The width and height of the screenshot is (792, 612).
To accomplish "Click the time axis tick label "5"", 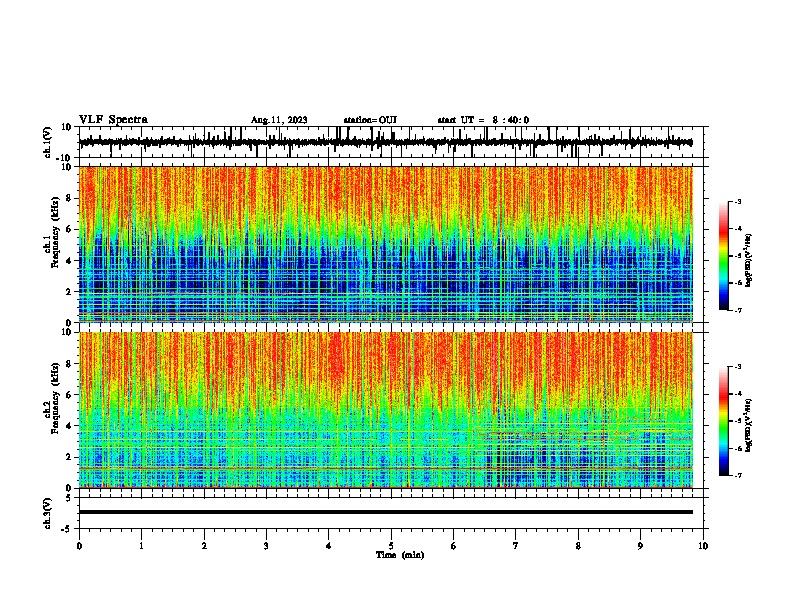I will [391, 546].
